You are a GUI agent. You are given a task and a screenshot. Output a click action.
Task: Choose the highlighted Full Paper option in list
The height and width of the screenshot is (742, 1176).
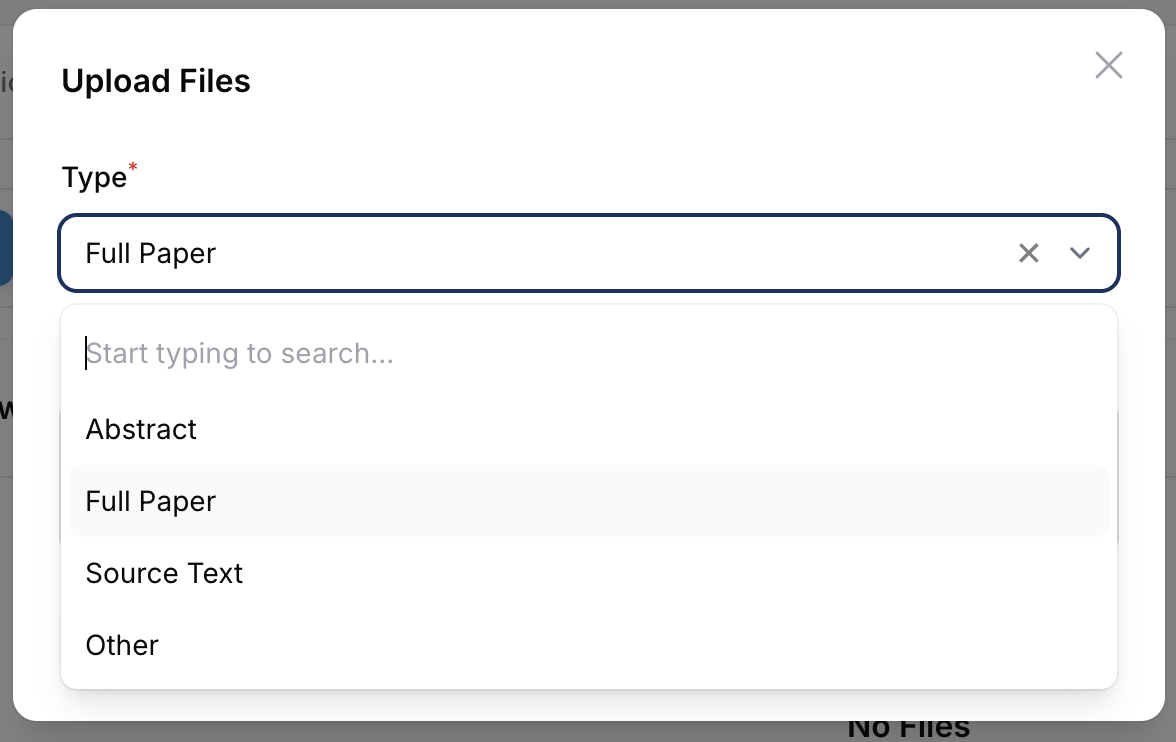[x=589, y=501]
